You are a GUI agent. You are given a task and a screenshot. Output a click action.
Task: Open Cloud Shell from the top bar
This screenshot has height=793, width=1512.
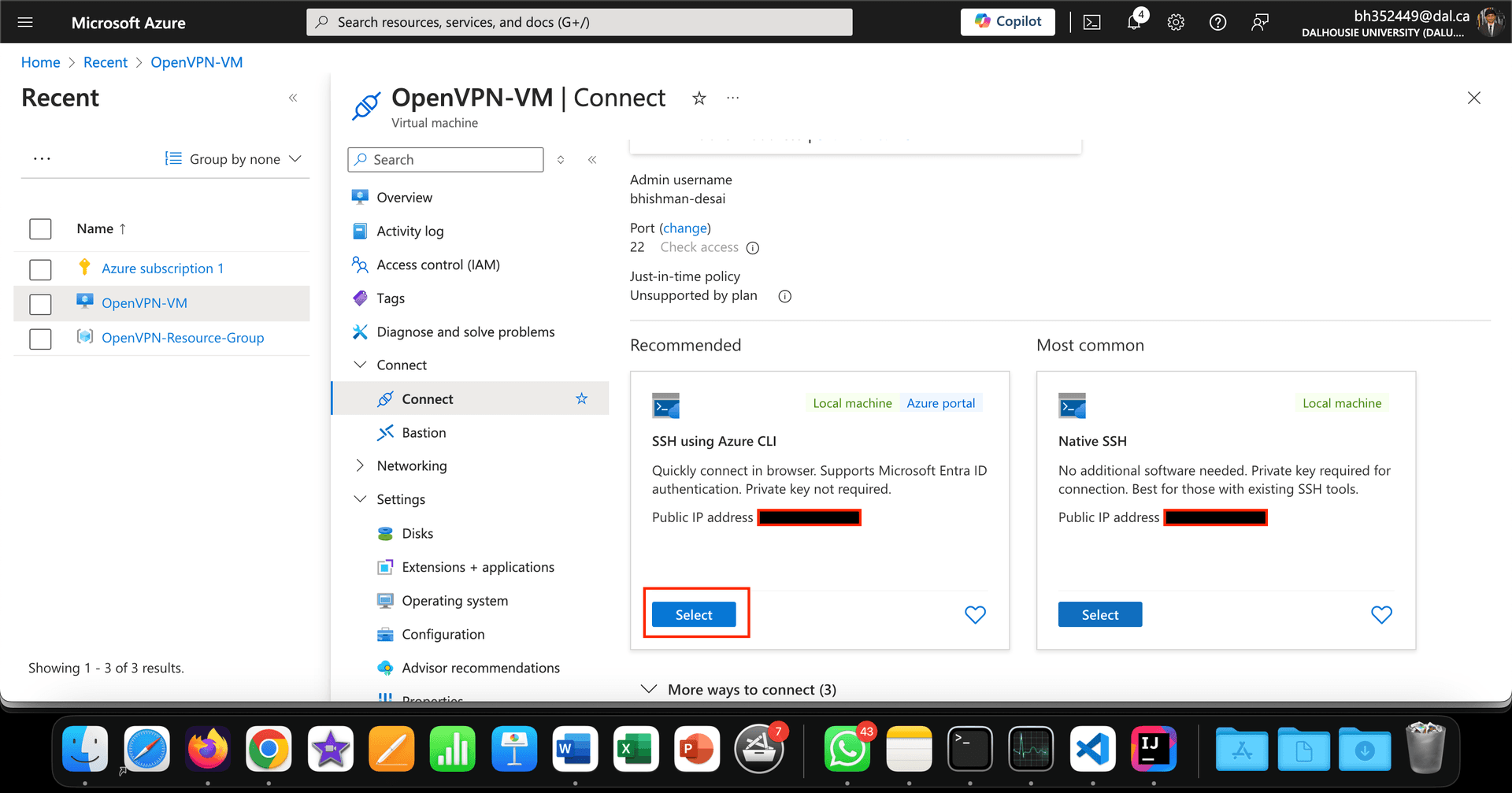(1092, 22)
